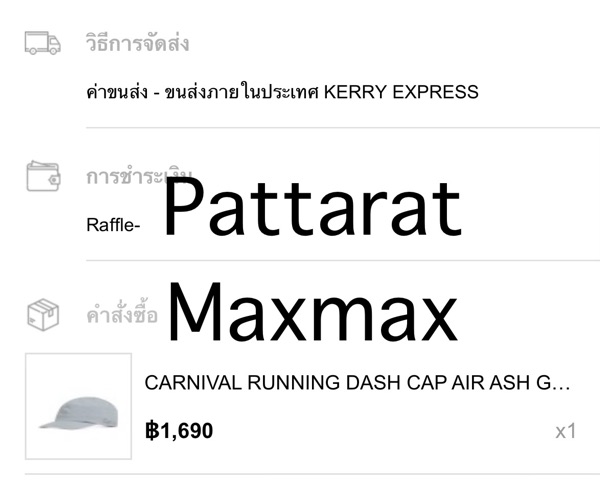Click the delivery truck icon
600x497 pixels.
pos(43,44)
